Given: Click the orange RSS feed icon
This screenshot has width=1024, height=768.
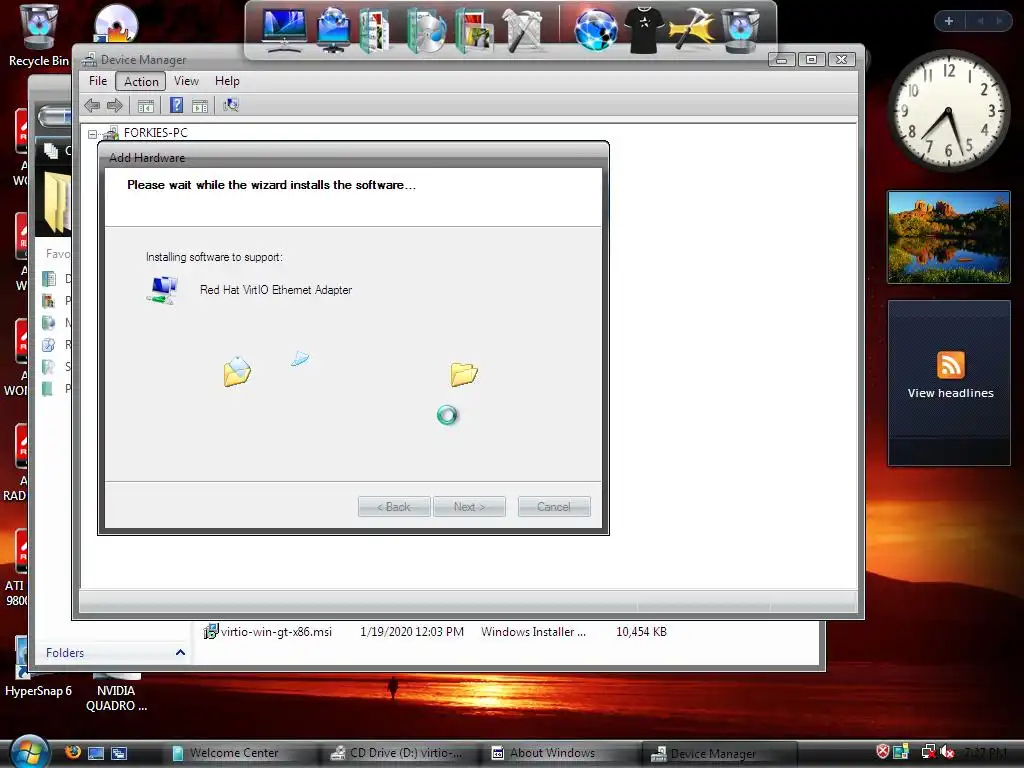Looking at the screenshot, I should pyautogui.click(x=950, y=364).
